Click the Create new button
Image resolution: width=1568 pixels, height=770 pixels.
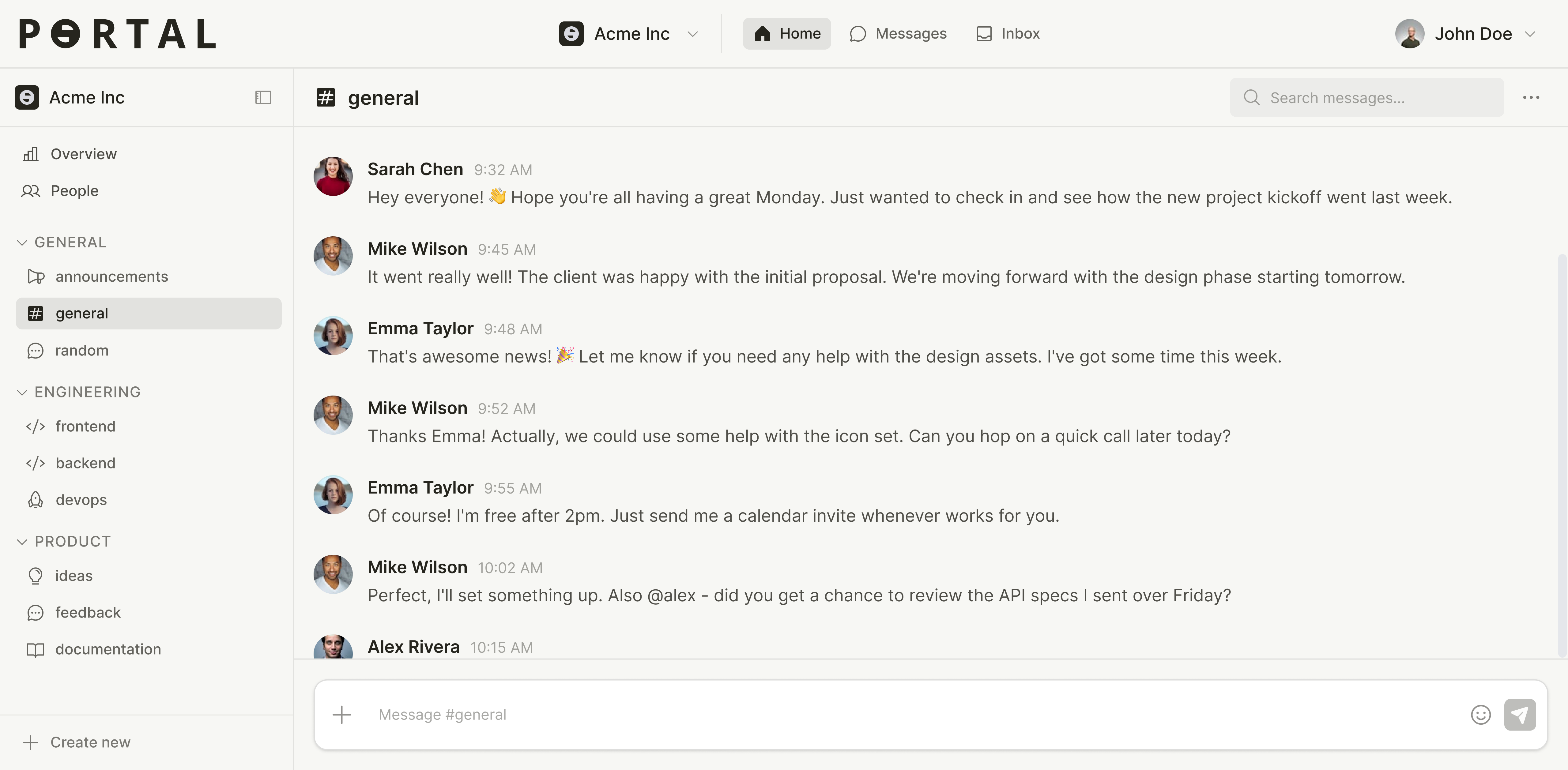point(77,742)
